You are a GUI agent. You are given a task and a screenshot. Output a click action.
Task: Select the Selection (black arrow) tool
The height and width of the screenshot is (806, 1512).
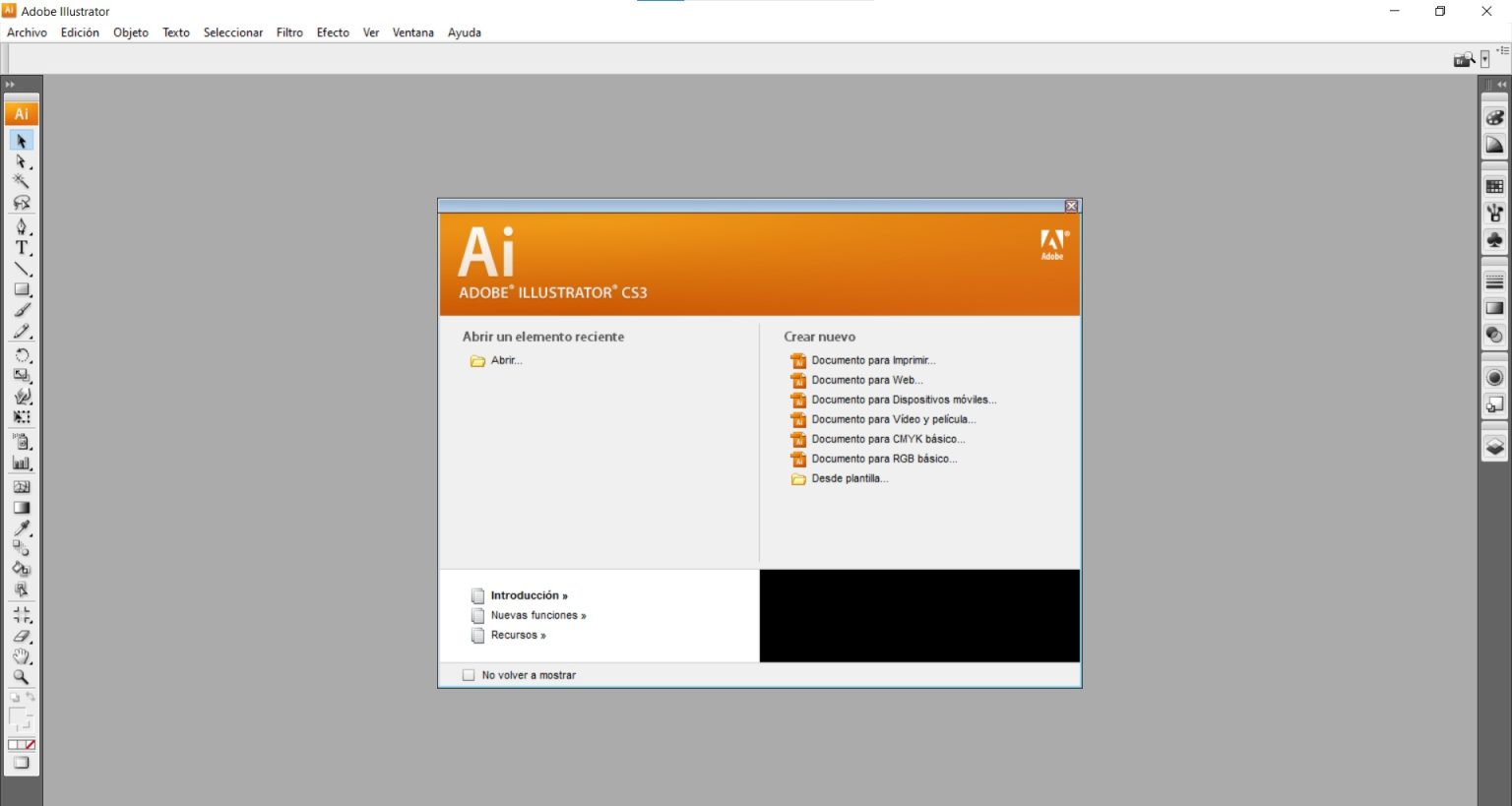click(21, 141)
